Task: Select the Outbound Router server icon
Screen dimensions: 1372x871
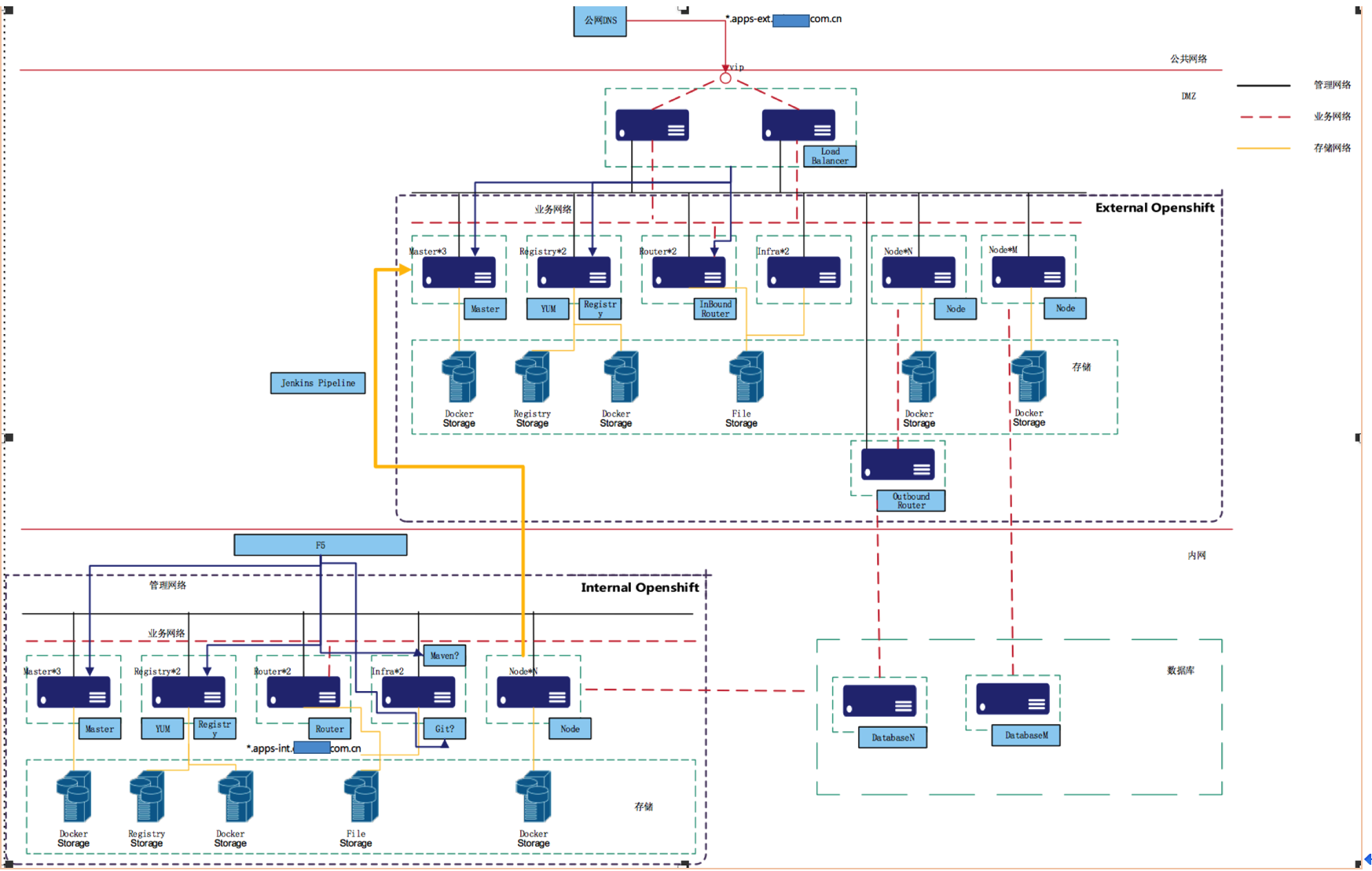Action: click(898, 464)
